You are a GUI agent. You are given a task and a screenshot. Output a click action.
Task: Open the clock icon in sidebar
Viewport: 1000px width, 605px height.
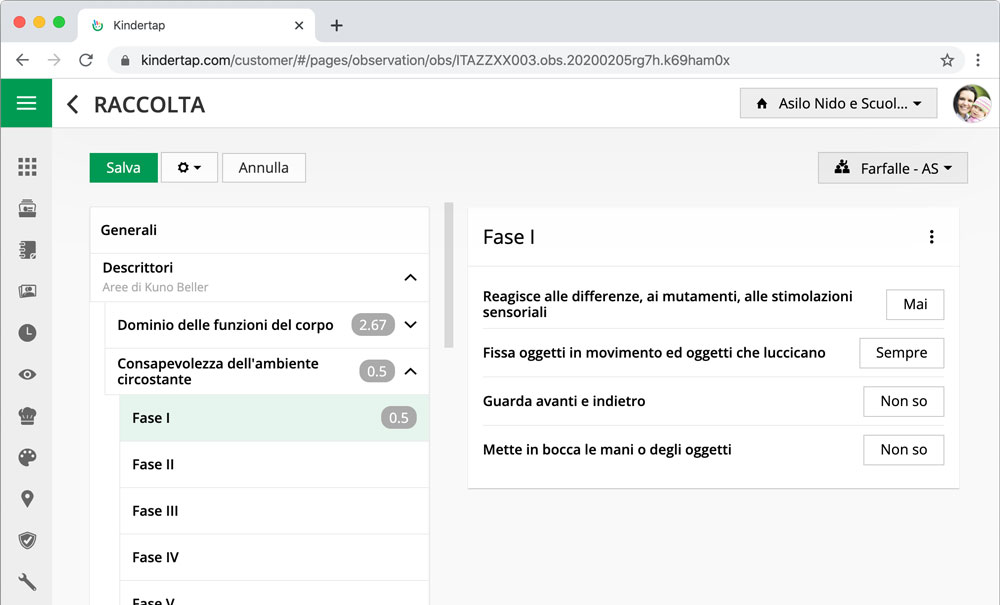pyautogui.click(x=27, y=333)
